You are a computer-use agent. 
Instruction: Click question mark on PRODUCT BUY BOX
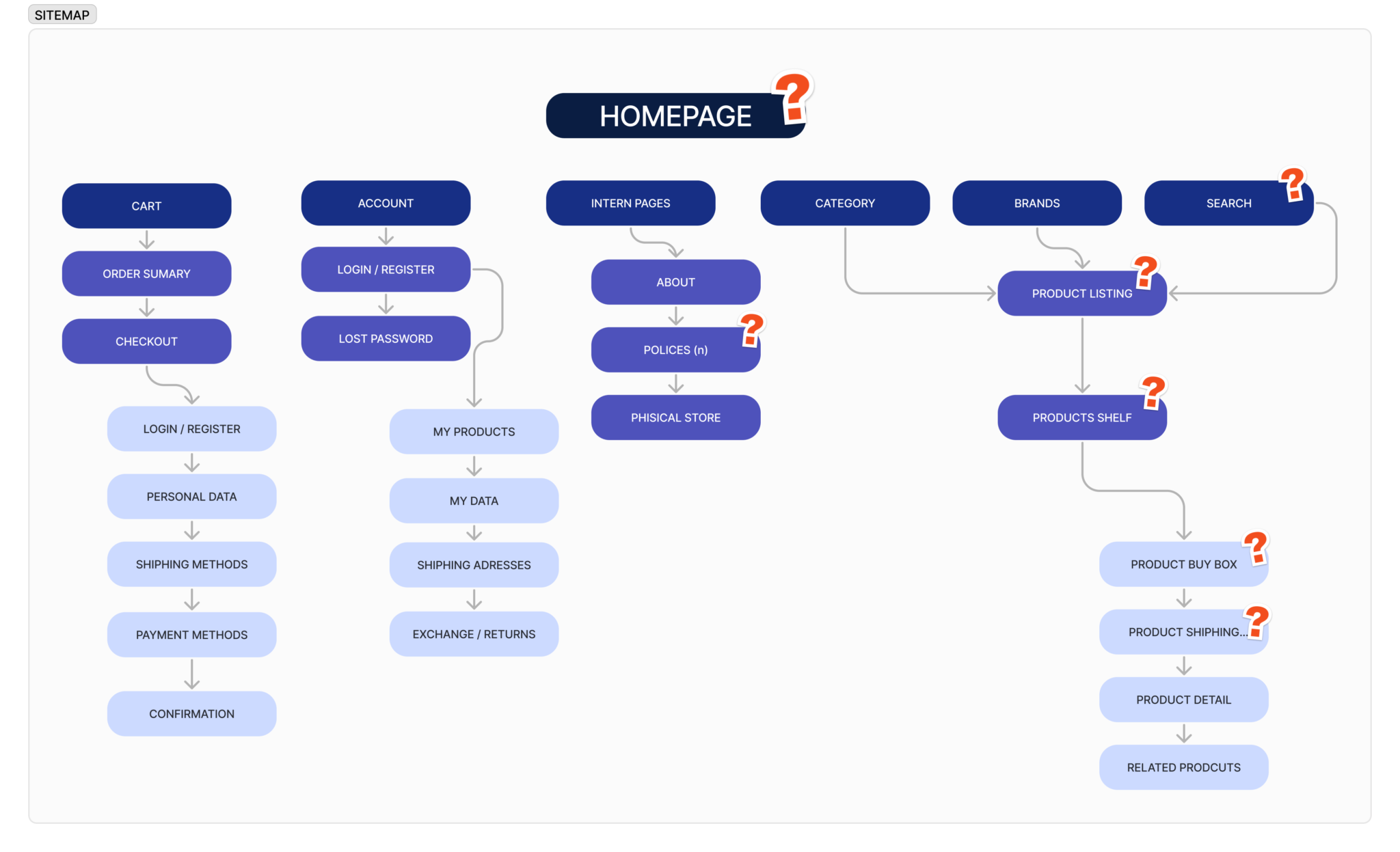pos(1256,548)
